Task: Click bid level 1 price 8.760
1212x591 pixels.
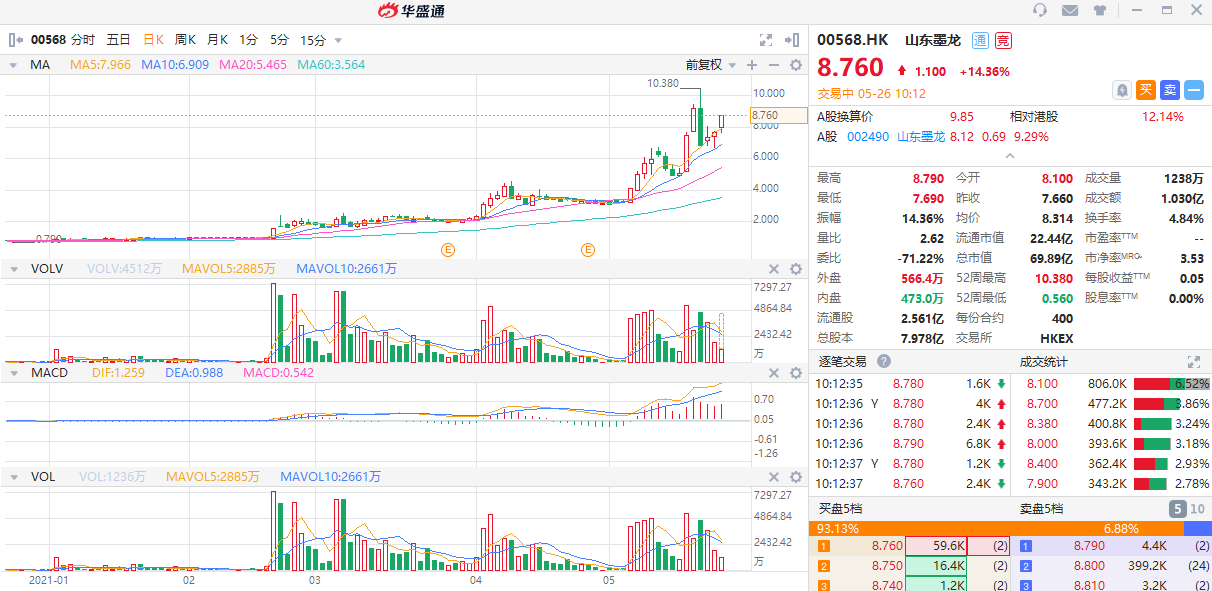Action: (x=887, y=546)
